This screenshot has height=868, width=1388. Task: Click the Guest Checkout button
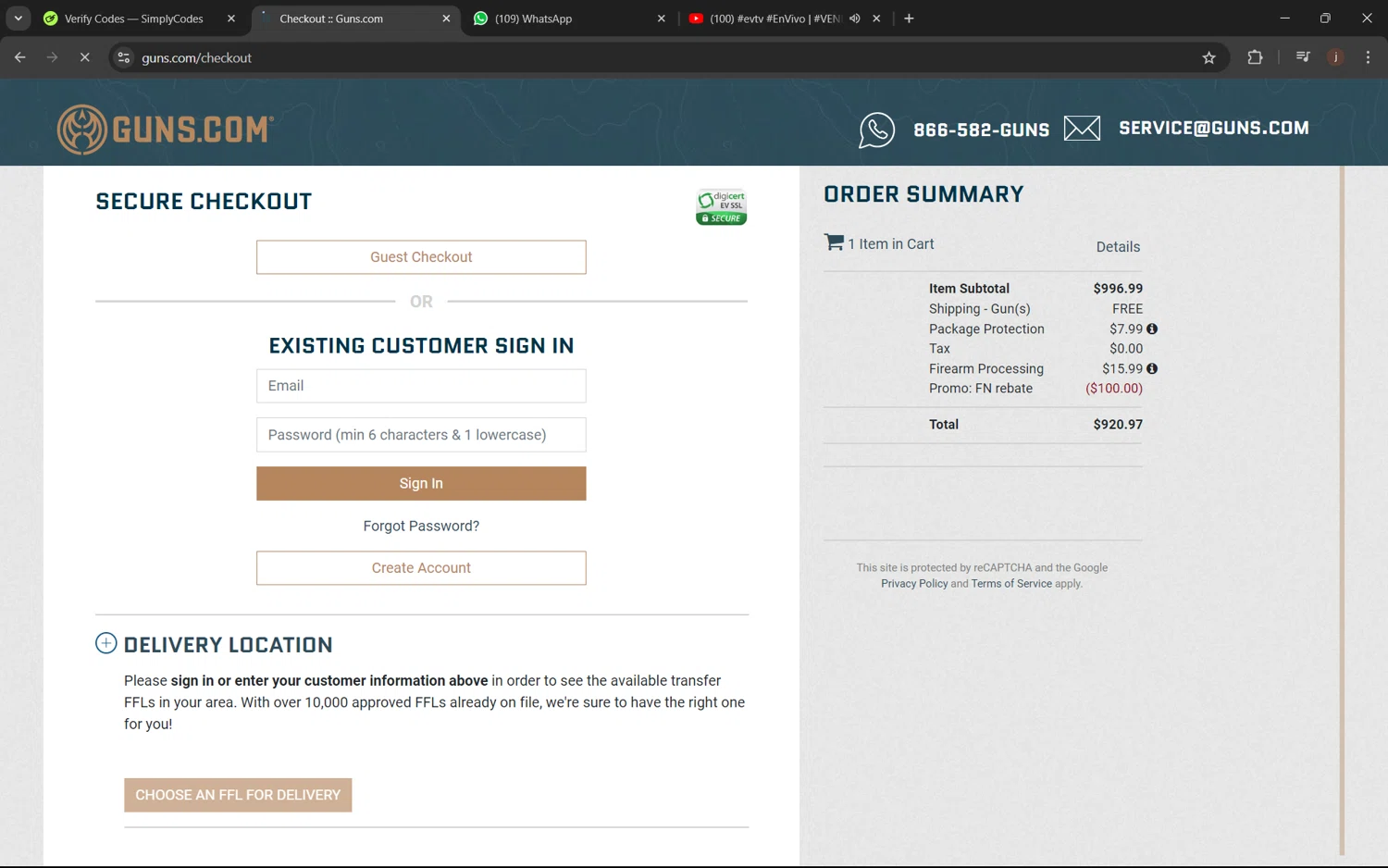(421, 257)
